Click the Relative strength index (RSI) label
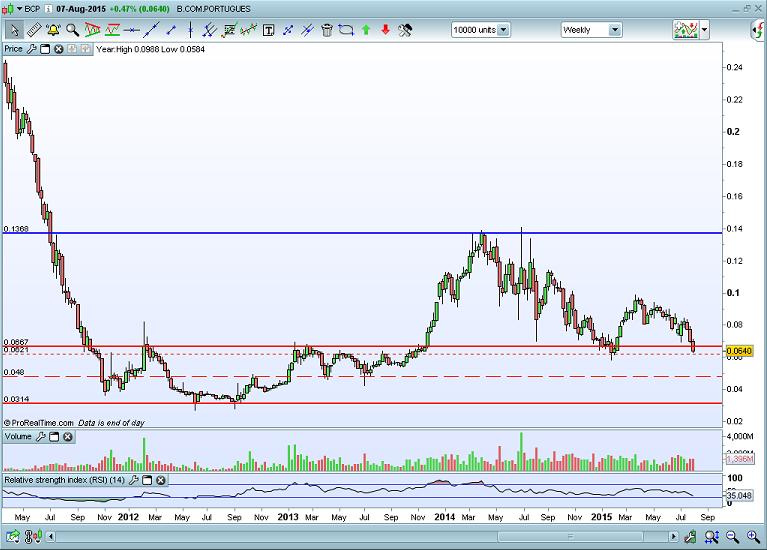Image resolution: width=767 pixels, height=550 pixels. (x=65, y=480)
